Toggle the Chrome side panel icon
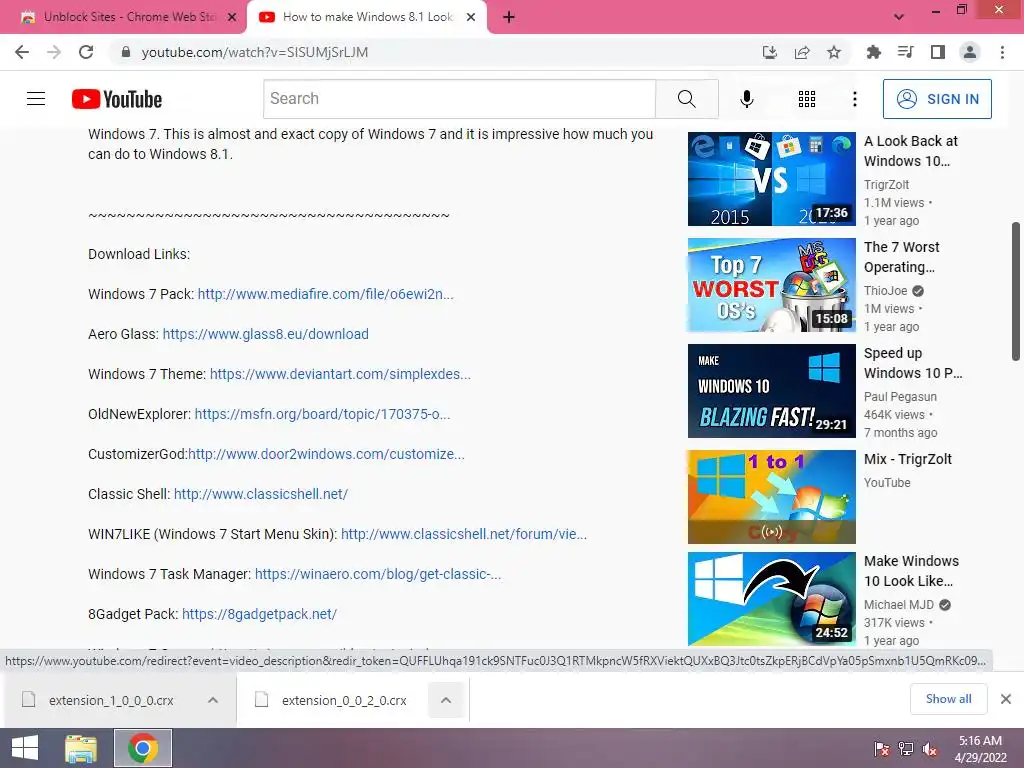1024x768 pixels. coord(938,52)
